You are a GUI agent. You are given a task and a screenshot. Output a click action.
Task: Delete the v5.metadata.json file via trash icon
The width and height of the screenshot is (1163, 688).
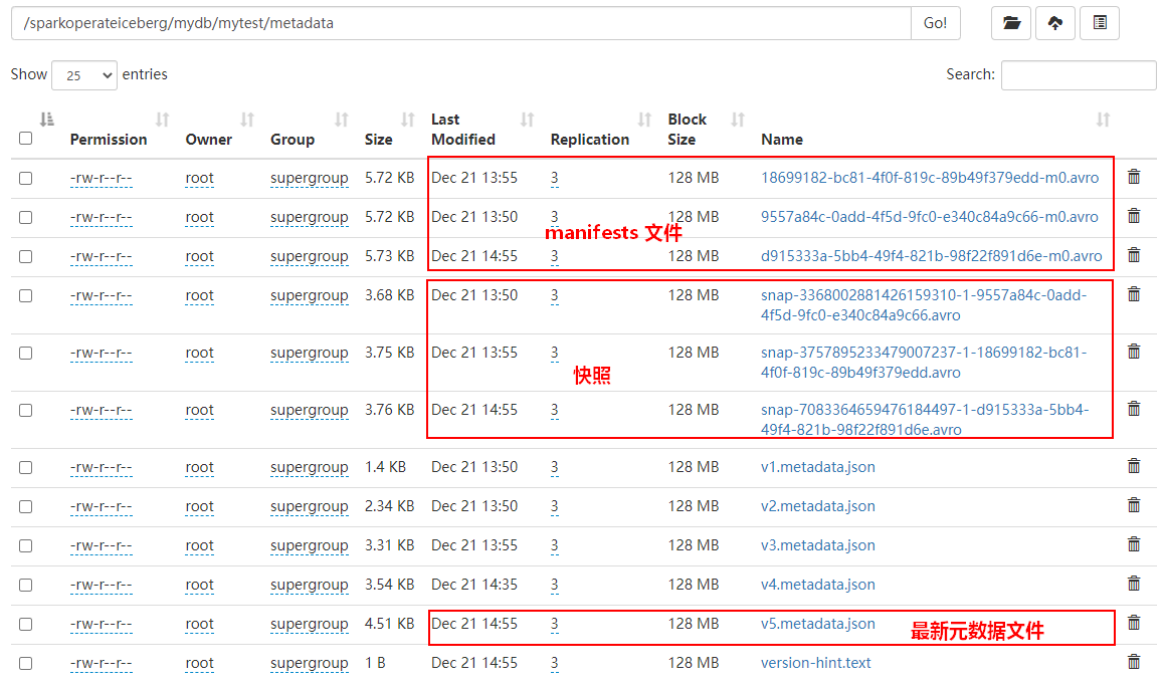[x=1133, y=623]
